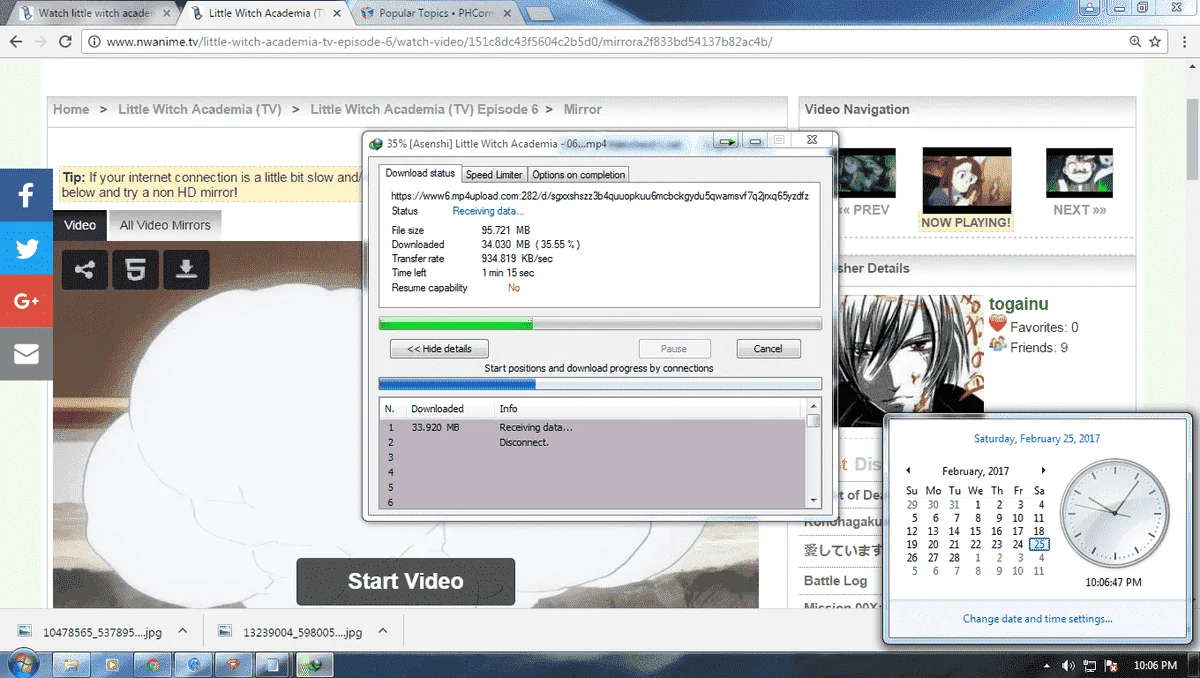Click the zoom magnifier in address bar
This screenshot has height=678, width=1200.
click(x=1135, y=42)
